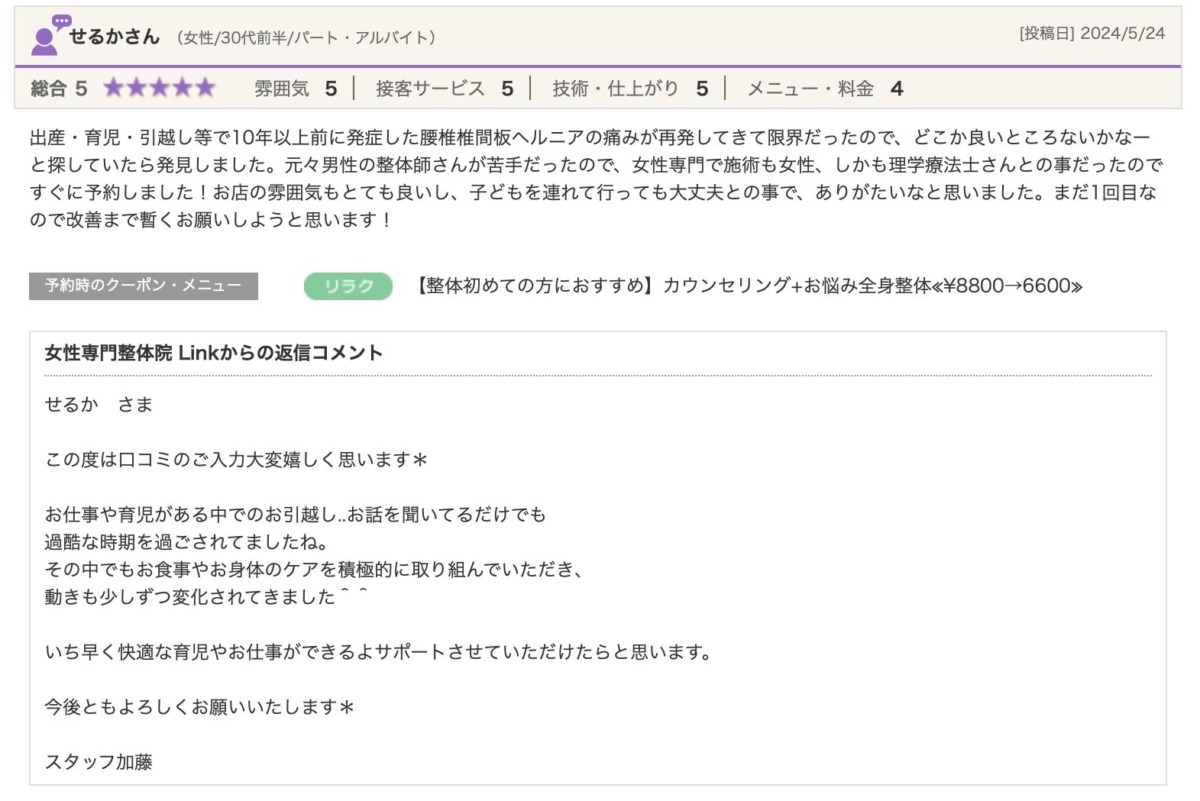Image resolution: width=1200 pixels, height=801 pixels.
Task: Click the gray 予約時のクーポン・メニュー label
Action: (143, 286)
